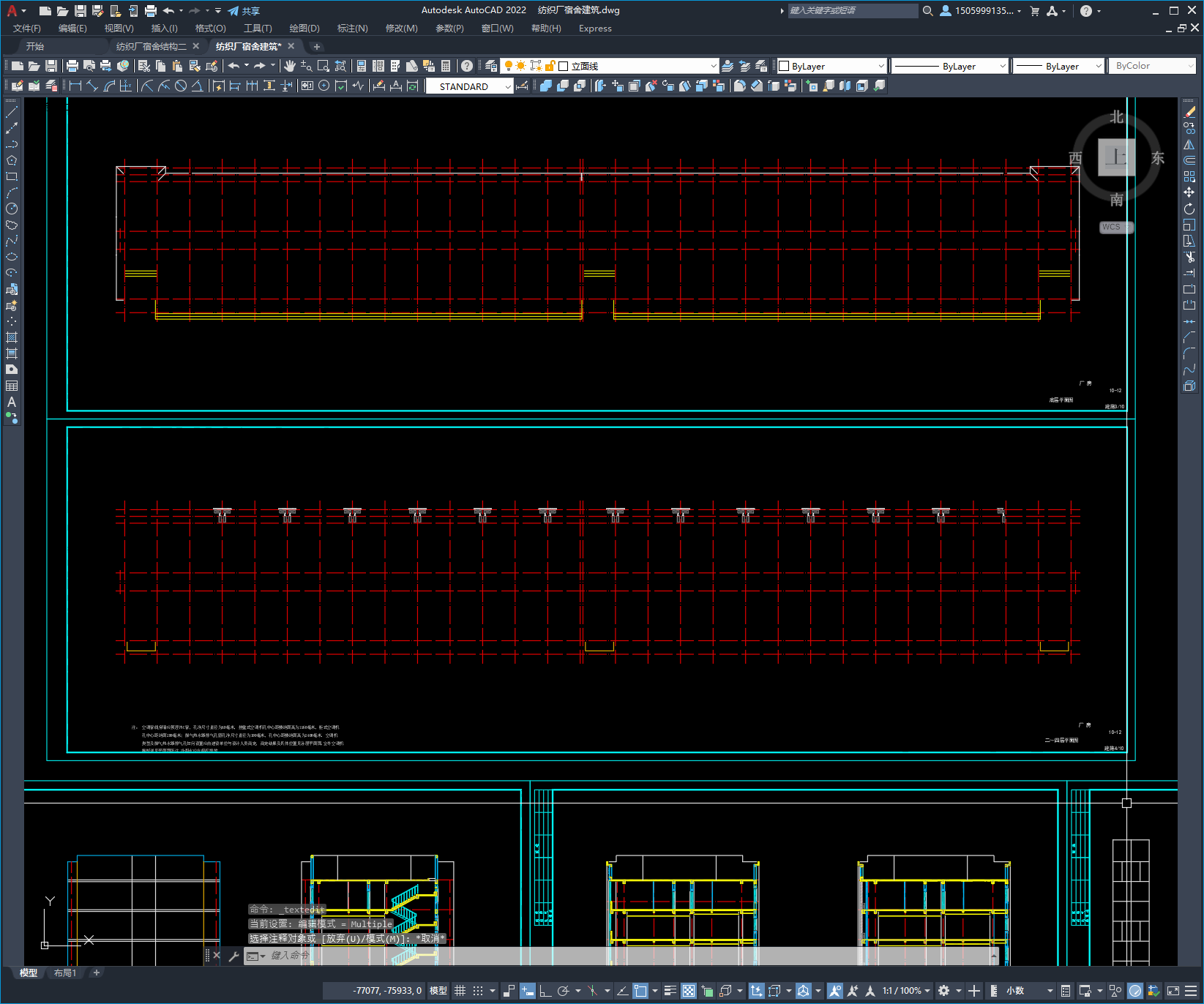The height and width of the screenshot is (1004, 1204).
Task: Click the Diameter dimension tool
Action: click(x=180, y=86)
